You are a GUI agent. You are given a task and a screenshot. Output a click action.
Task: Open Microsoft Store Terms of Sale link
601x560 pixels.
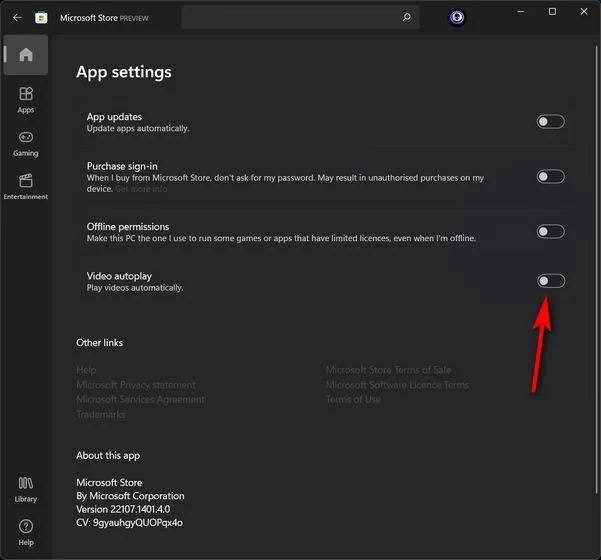pos(388,370)
